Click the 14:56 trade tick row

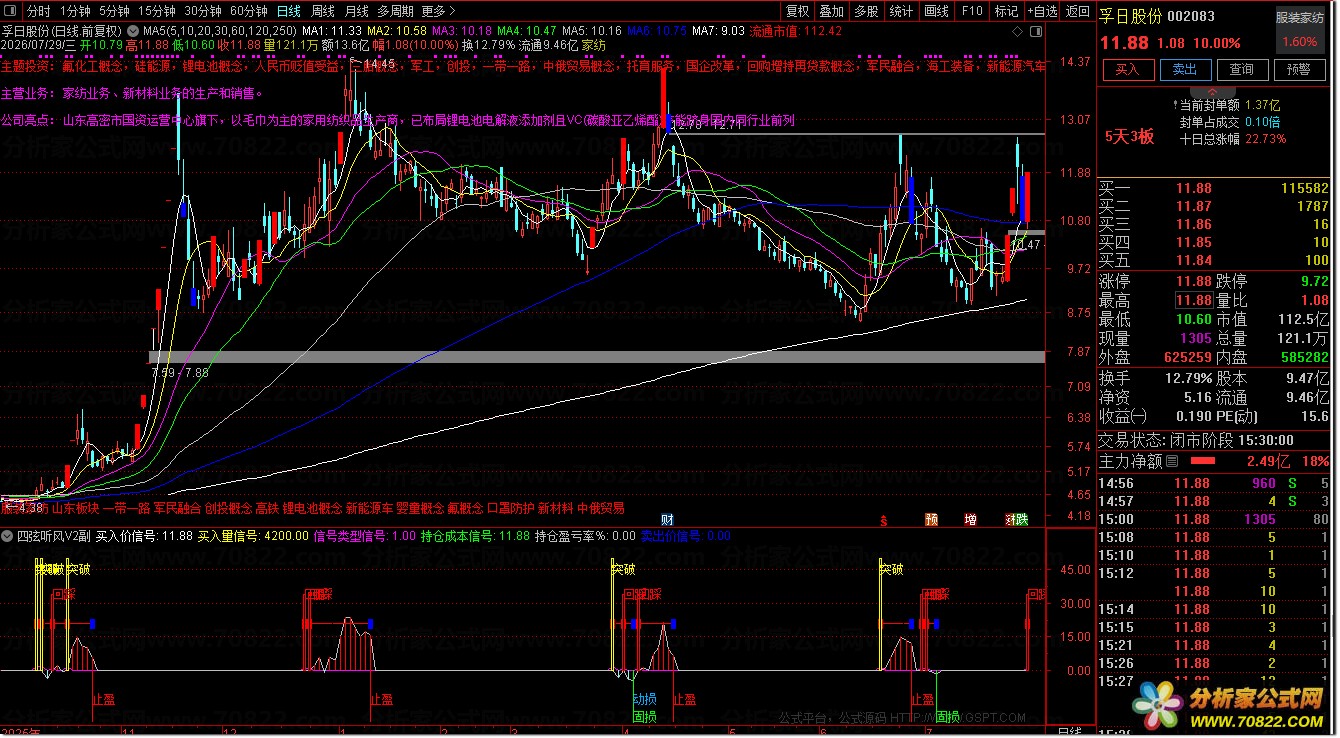coord(1215,483)
